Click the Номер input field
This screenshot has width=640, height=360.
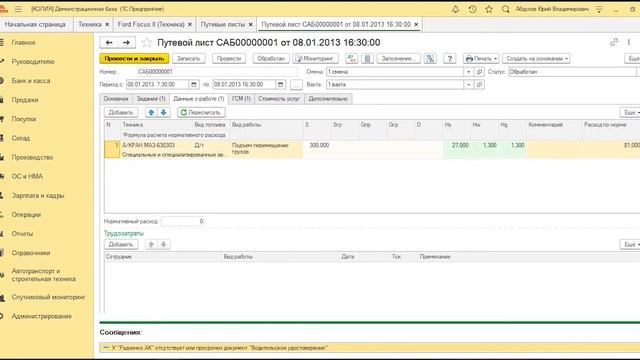click(x=217, y=72)
